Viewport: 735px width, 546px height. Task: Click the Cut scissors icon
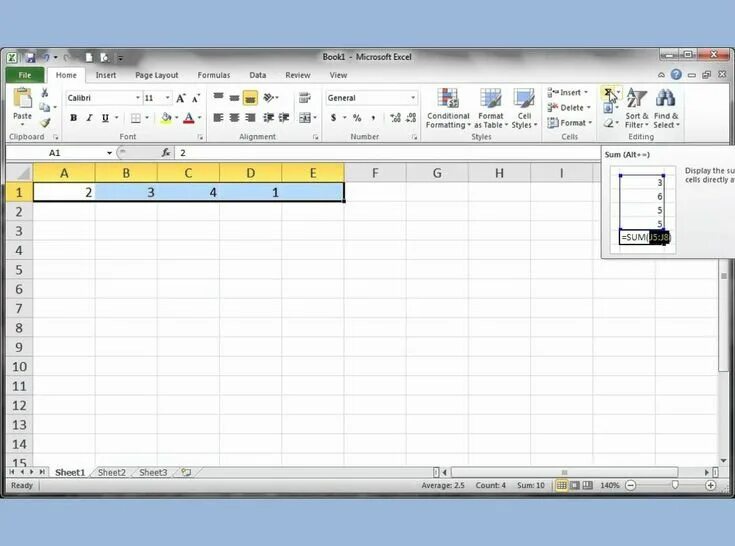(45, 93)
